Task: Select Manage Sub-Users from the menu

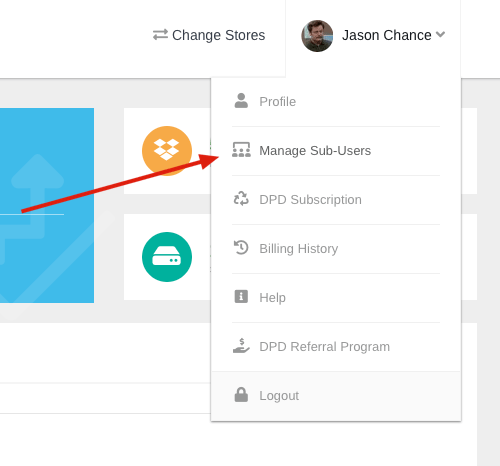Action: (x=336, y=151)
